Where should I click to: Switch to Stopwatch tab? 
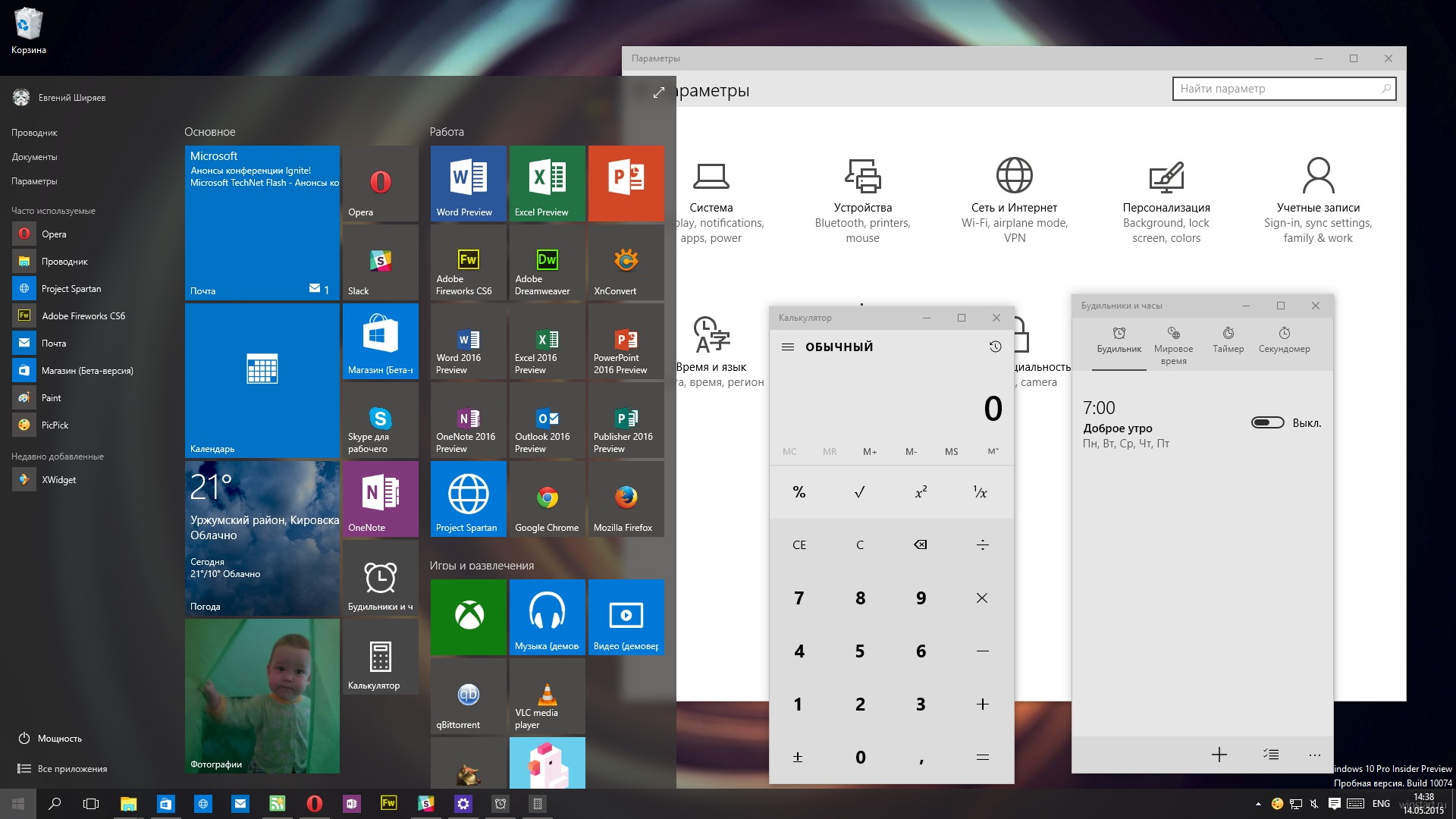coord(1284,340)
